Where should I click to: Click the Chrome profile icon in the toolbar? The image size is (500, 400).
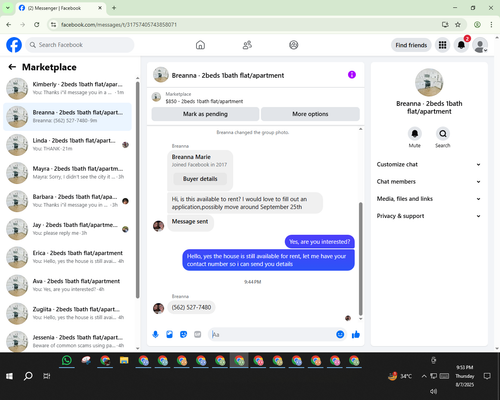tap(477, 25)
